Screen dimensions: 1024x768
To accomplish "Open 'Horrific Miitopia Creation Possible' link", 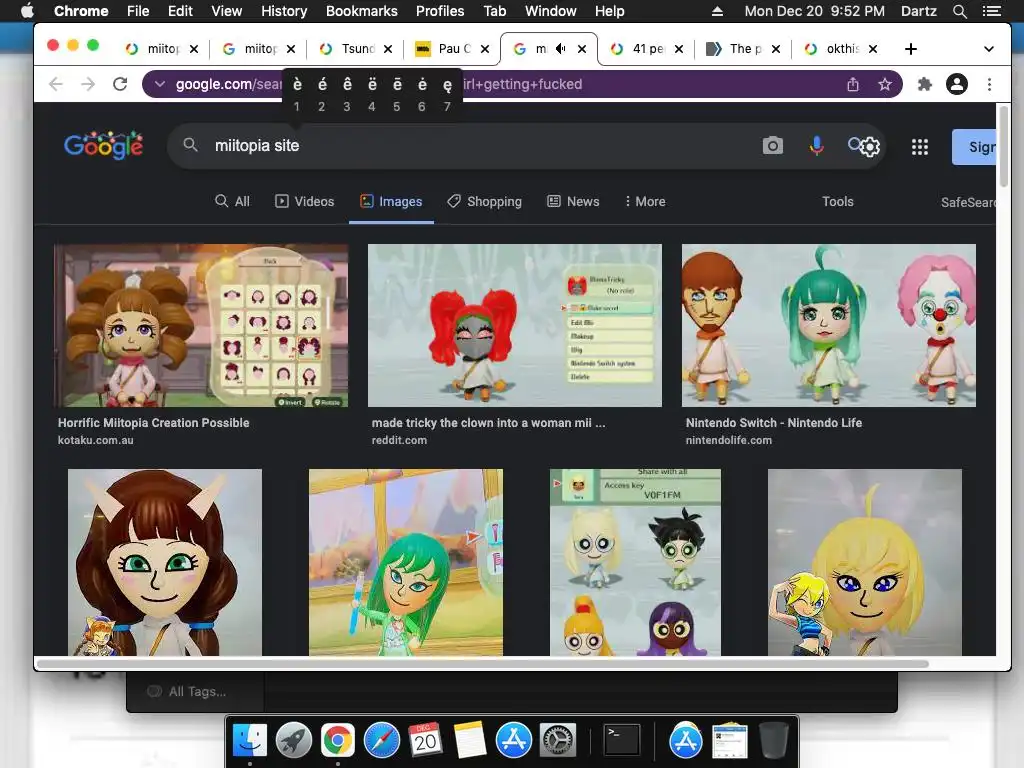I will [x=153, y=423].
